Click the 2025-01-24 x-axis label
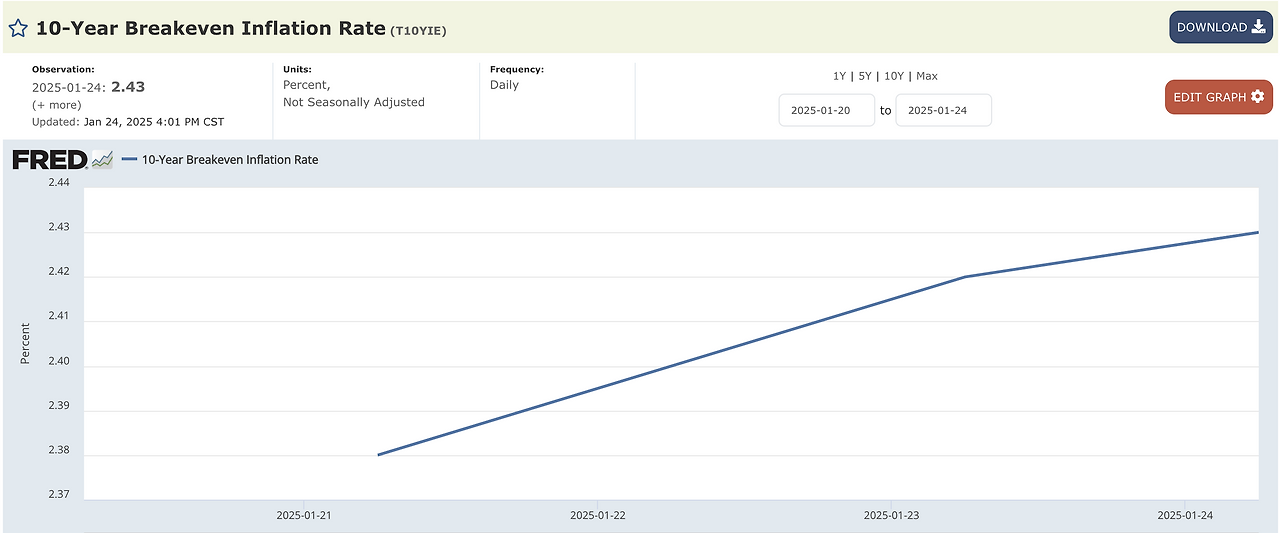 (x=1185, y=515)
